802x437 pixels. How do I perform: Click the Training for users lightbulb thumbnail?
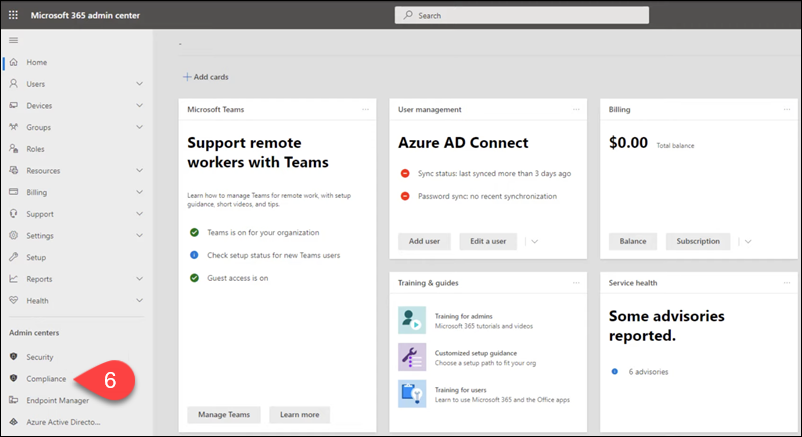point(412,394)
